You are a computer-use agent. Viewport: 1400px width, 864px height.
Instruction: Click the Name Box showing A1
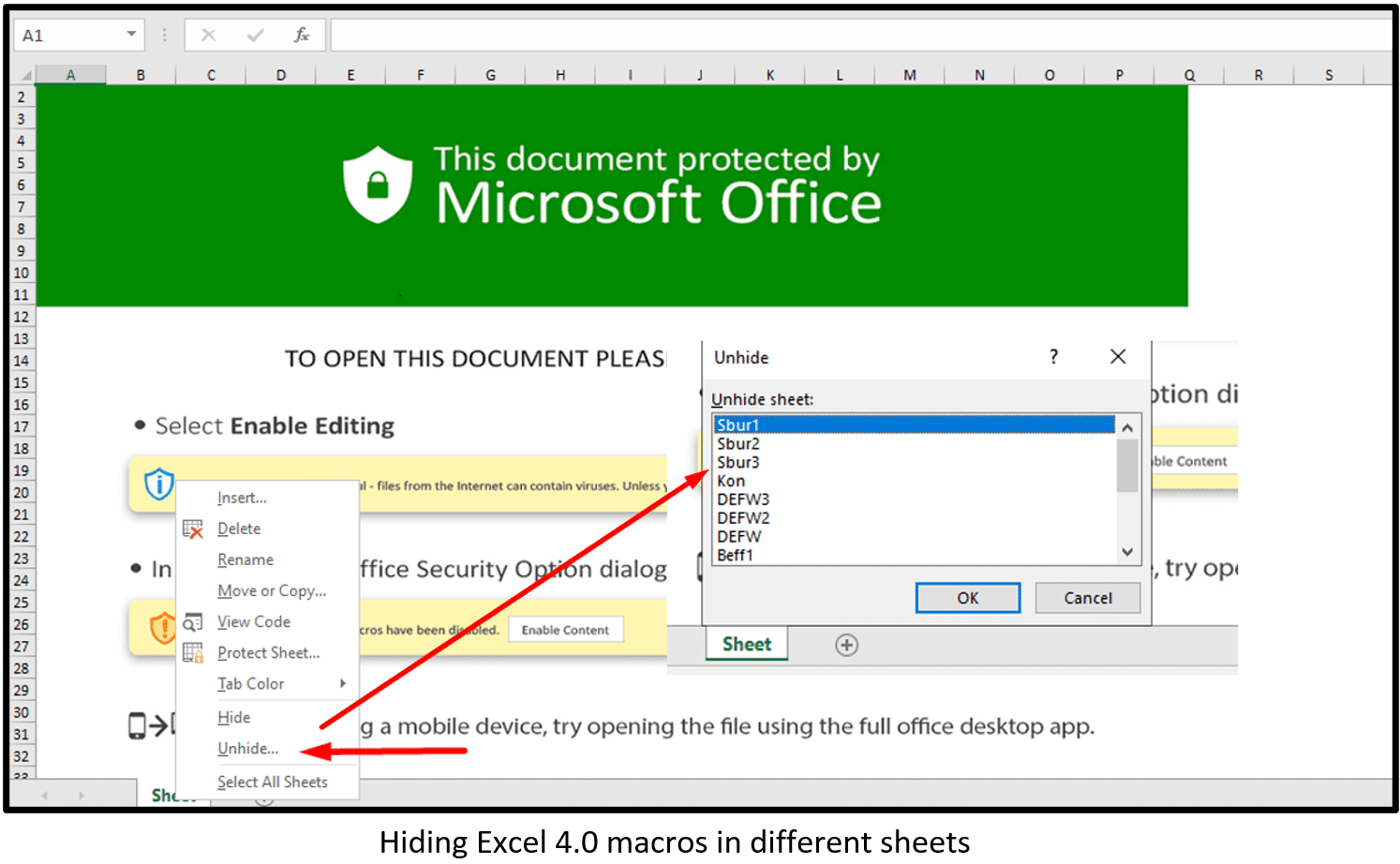coord(80,35)
